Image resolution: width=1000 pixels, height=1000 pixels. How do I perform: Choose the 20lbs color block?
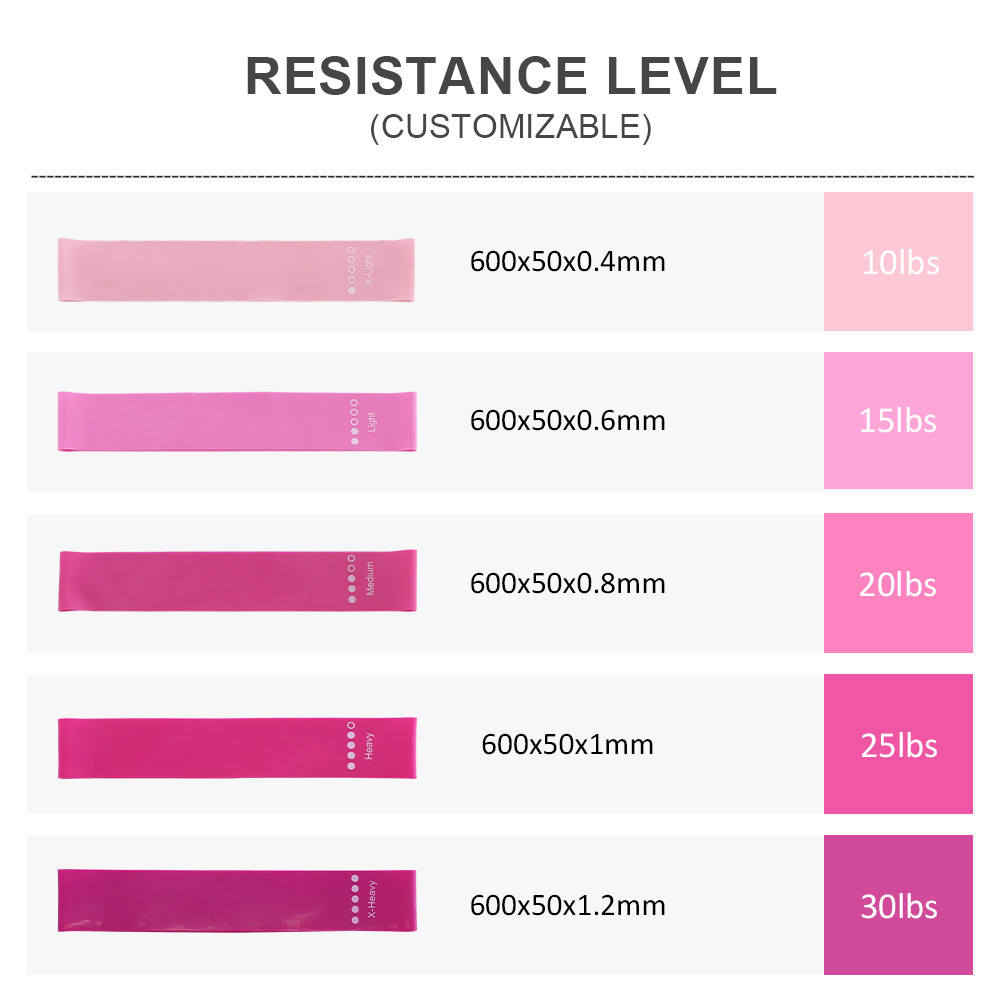tap(898, 583)
